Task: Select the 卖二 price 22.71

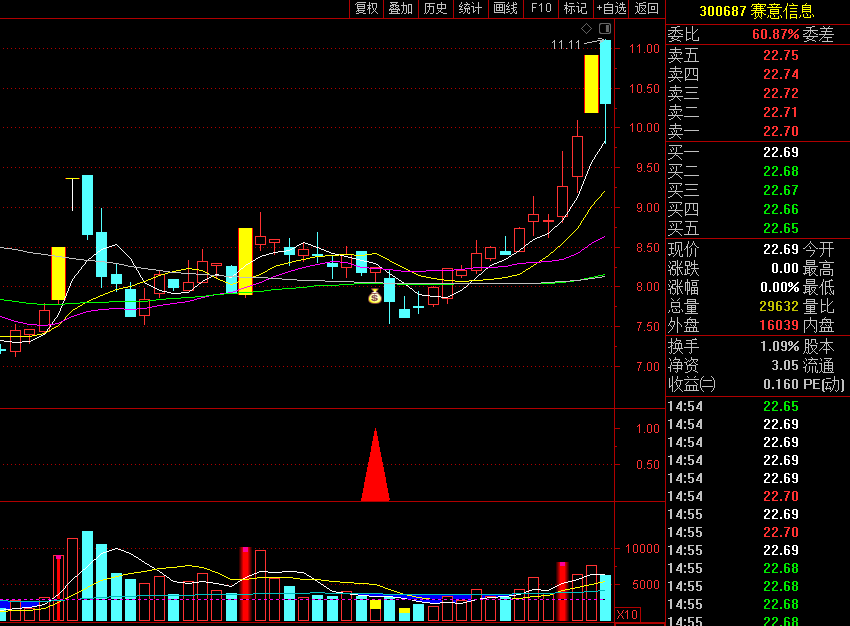Action: pyautogui.click(x=781, y=112)
